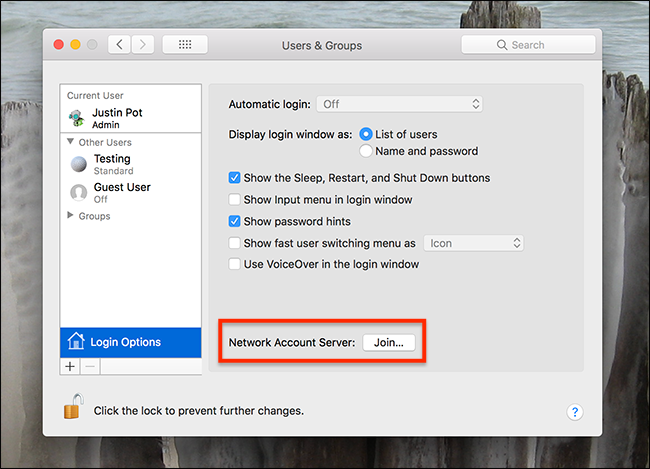Uncheck Show the Sleep, Restart, Shut Down buttons
This screenshot has width=650, height=469.
click(x=235, y=178)
